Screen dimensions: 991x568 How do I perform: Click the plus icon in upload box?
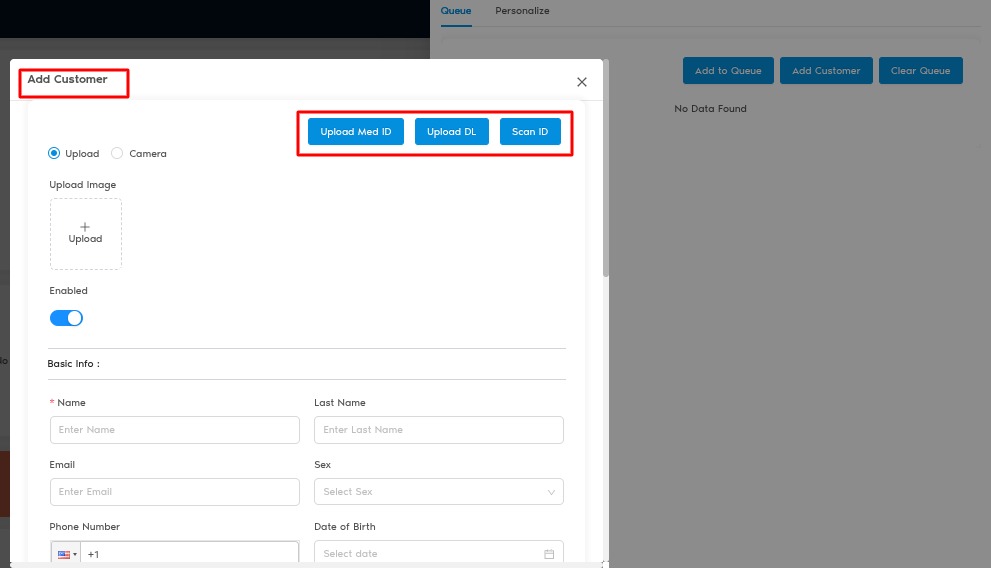[85, 227]
